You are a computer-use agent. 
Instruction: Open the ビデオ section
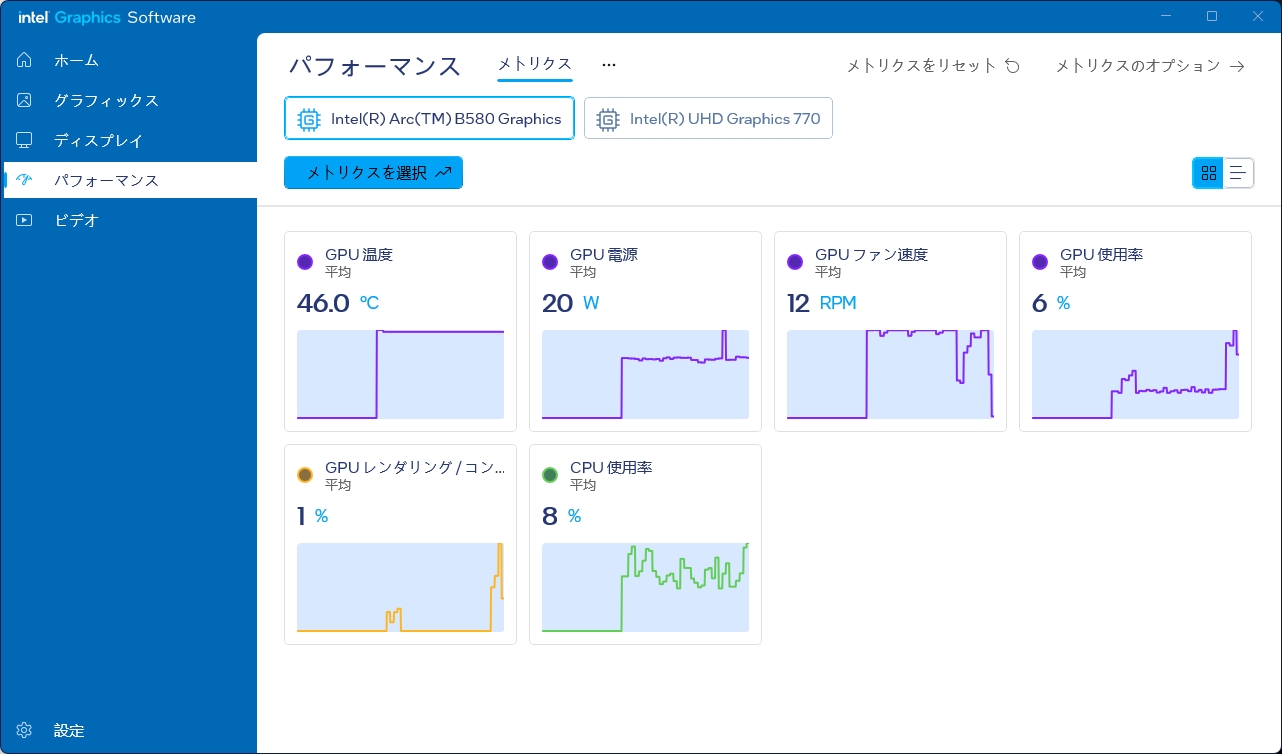[x=128, y=220]
